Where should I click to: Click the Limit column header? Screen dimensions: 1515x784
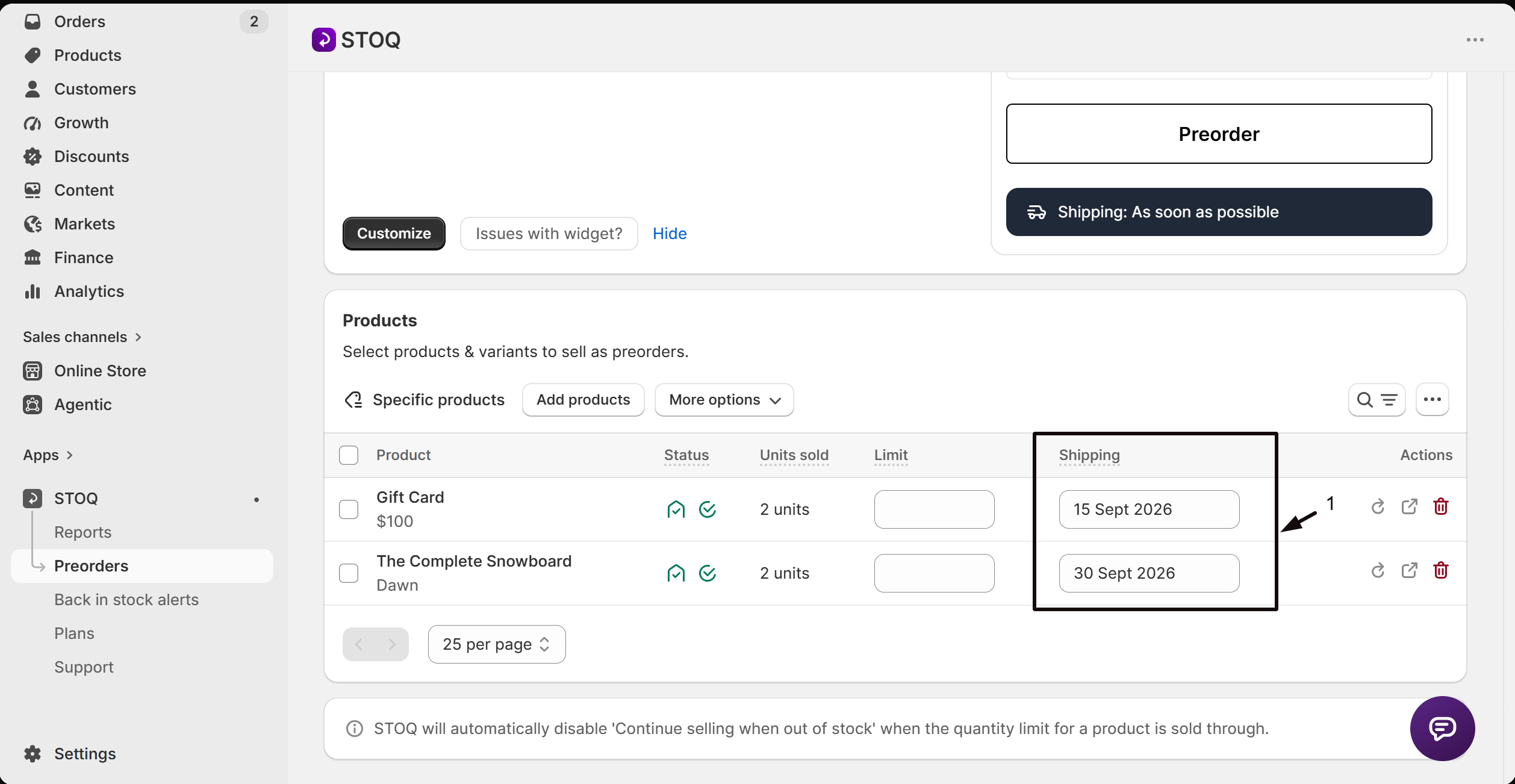tap(891, 455)
